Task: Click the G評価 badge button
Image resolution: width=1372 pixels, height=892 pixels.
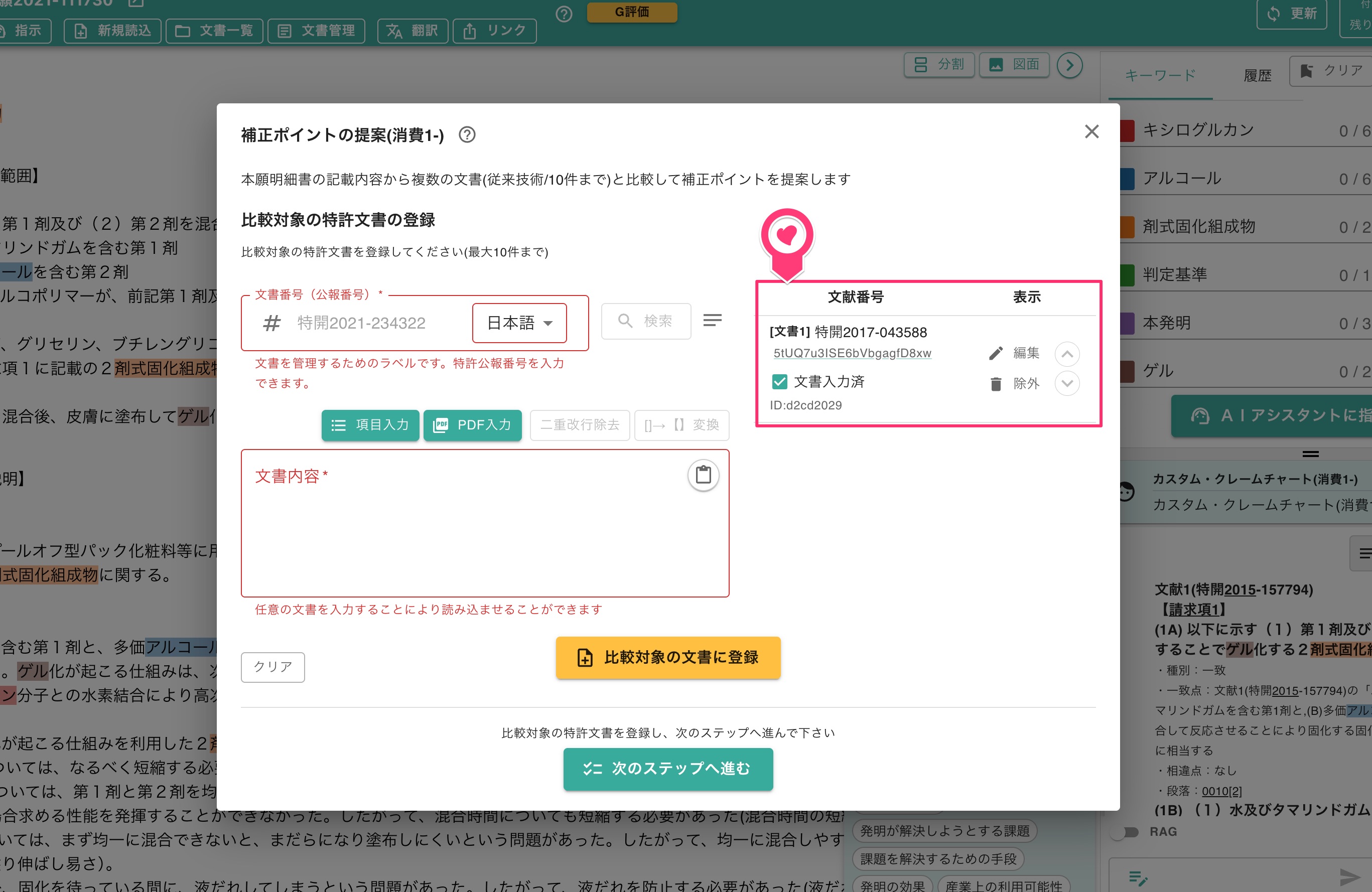Action: point(632,12)
